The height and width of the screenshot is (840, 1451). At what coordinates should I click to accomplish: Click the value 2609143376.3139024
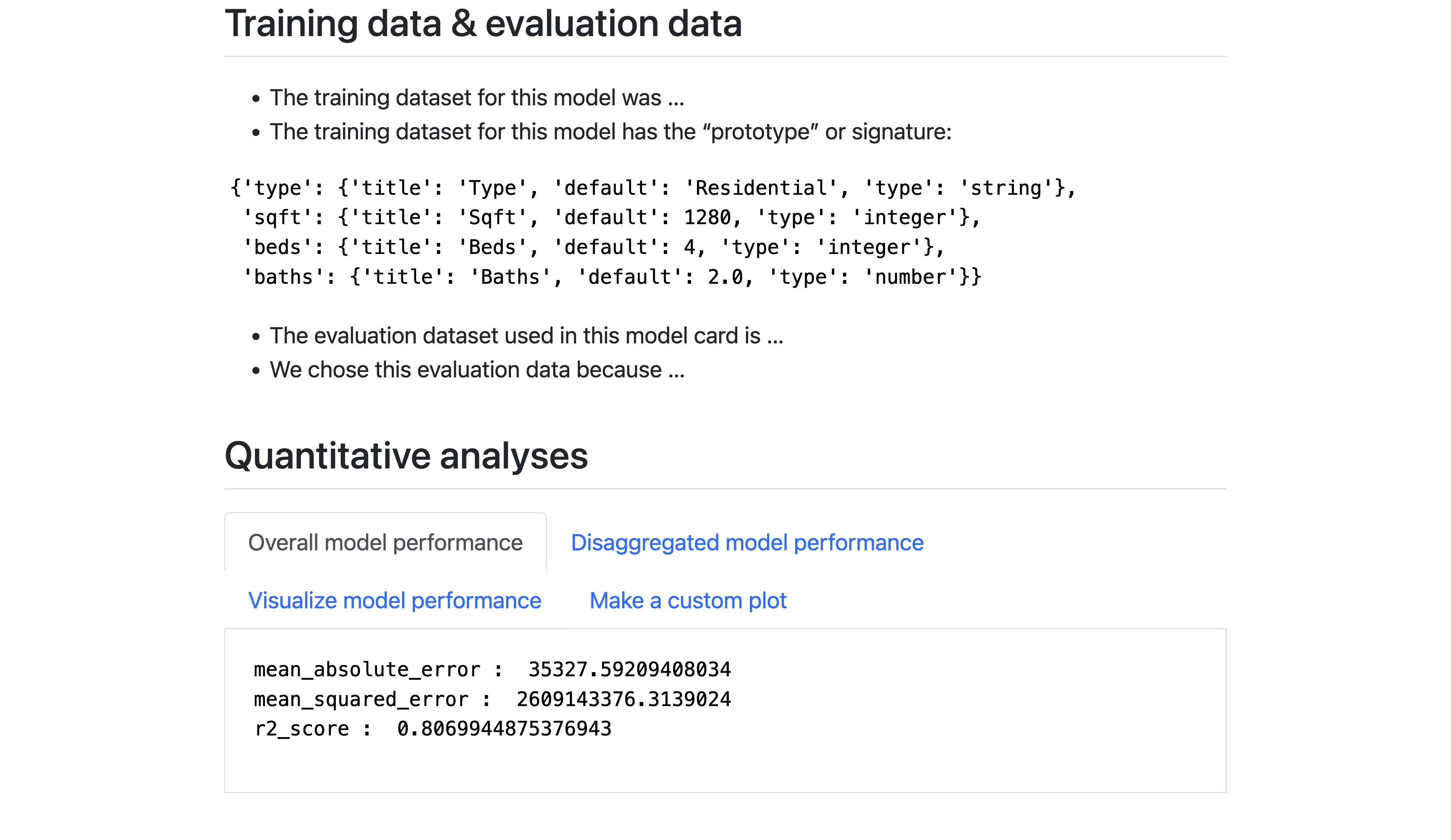click(x=623, y=699)
